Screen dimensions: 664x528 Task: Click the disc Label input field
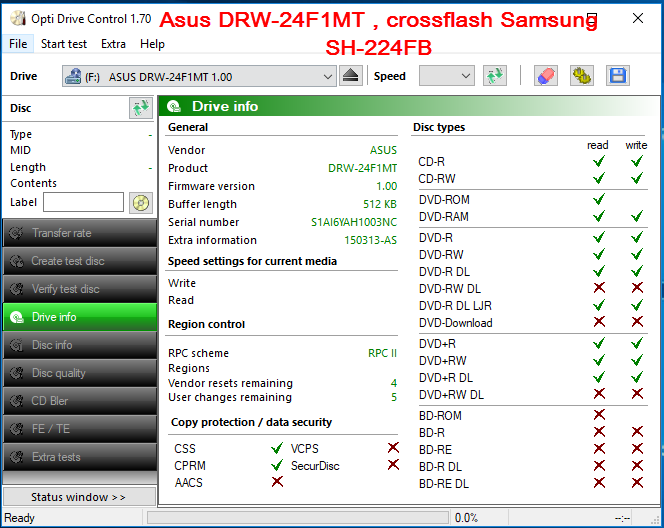pos(83,202)
